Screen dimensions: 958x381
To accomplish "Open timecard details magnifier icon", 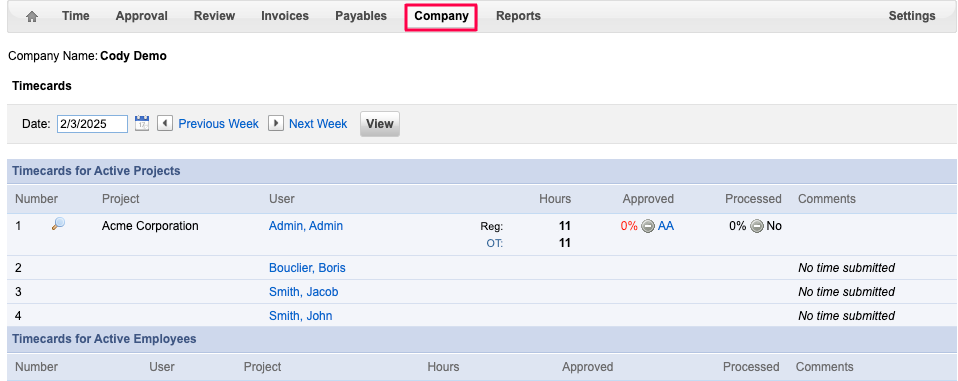I will pyautogui.click(x=59, y=224).
